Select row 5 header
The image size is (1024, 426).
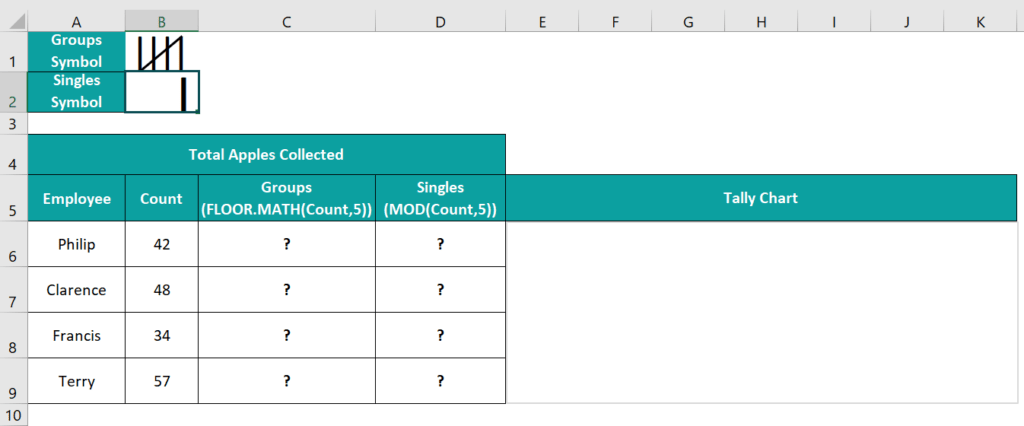[14, 198]
